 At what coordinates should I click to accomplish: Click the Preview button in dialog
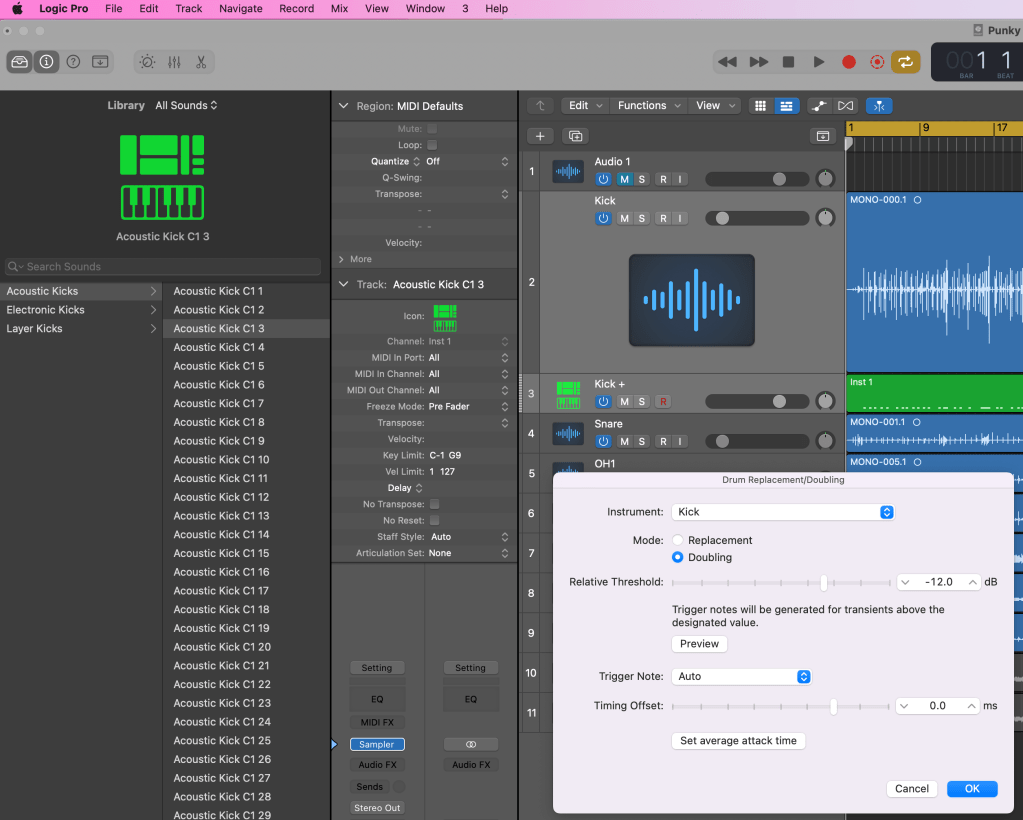pos(699,644)
